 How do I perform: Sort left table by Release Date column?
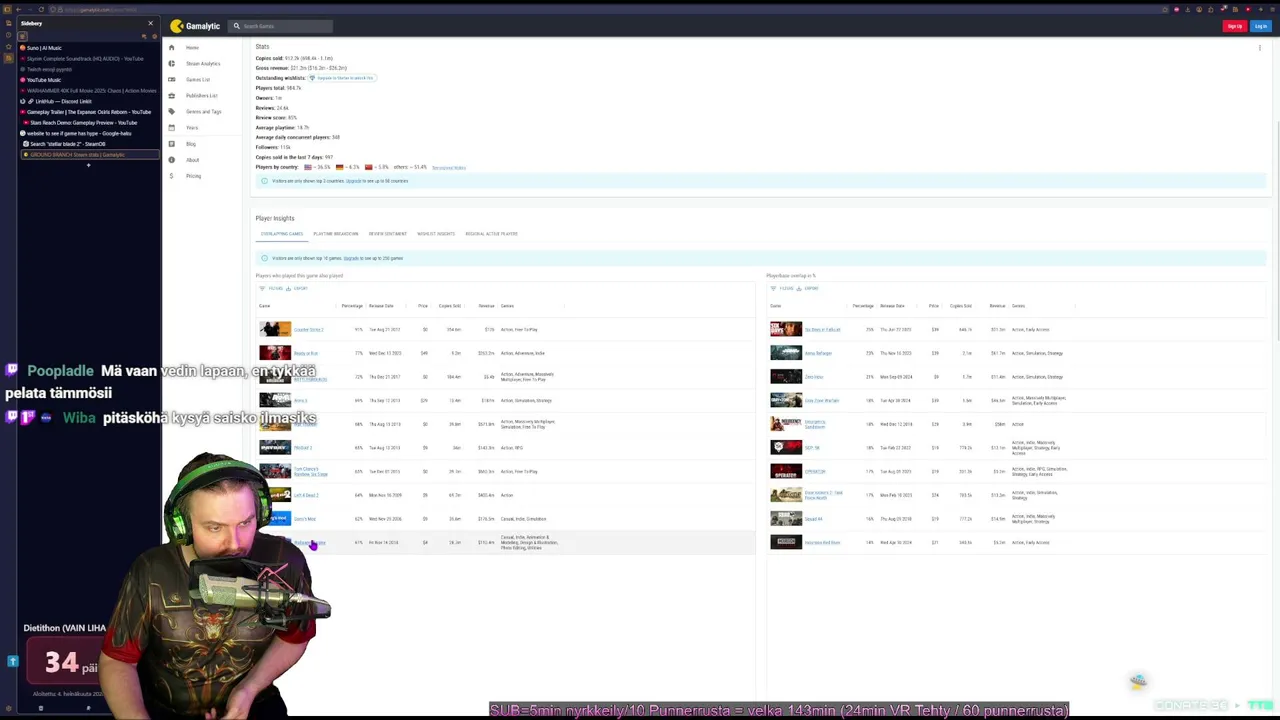tap(381, 306)
